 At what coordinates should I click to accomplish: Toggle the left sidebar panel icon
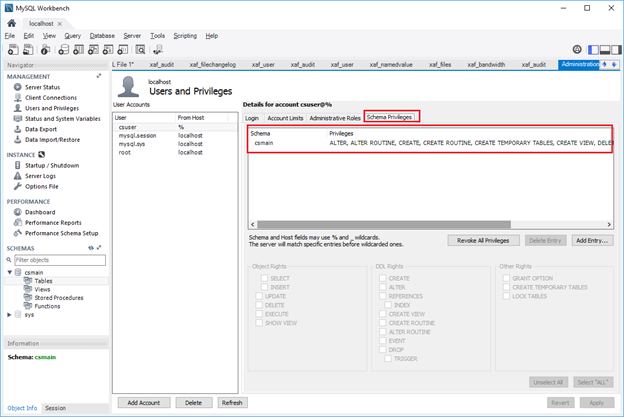click(593, 49)
